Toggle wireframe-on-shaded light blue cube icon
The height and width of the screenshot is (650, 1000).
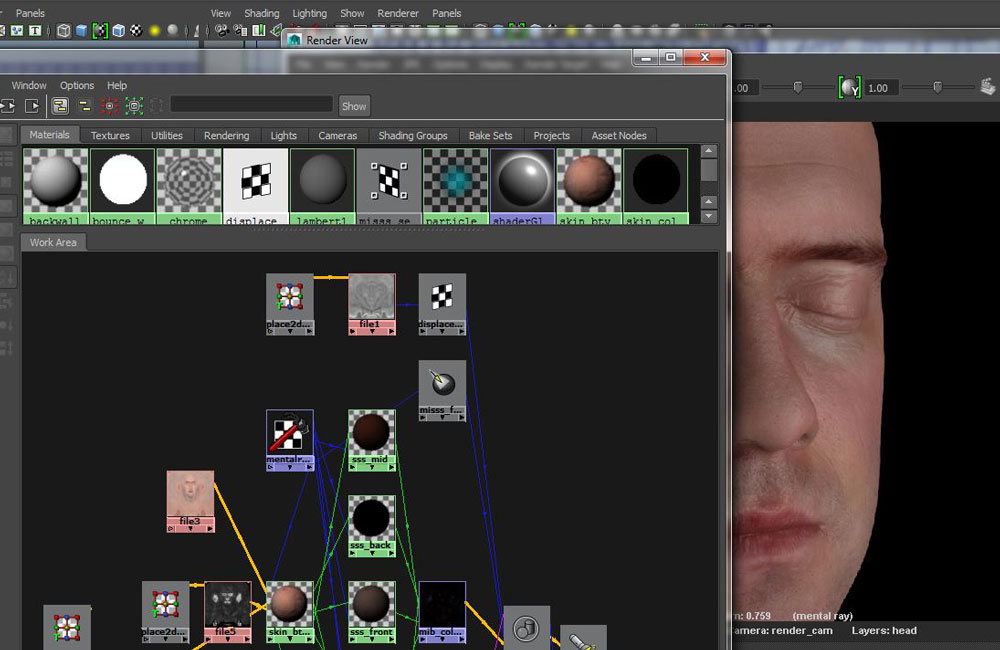point(119,31)
